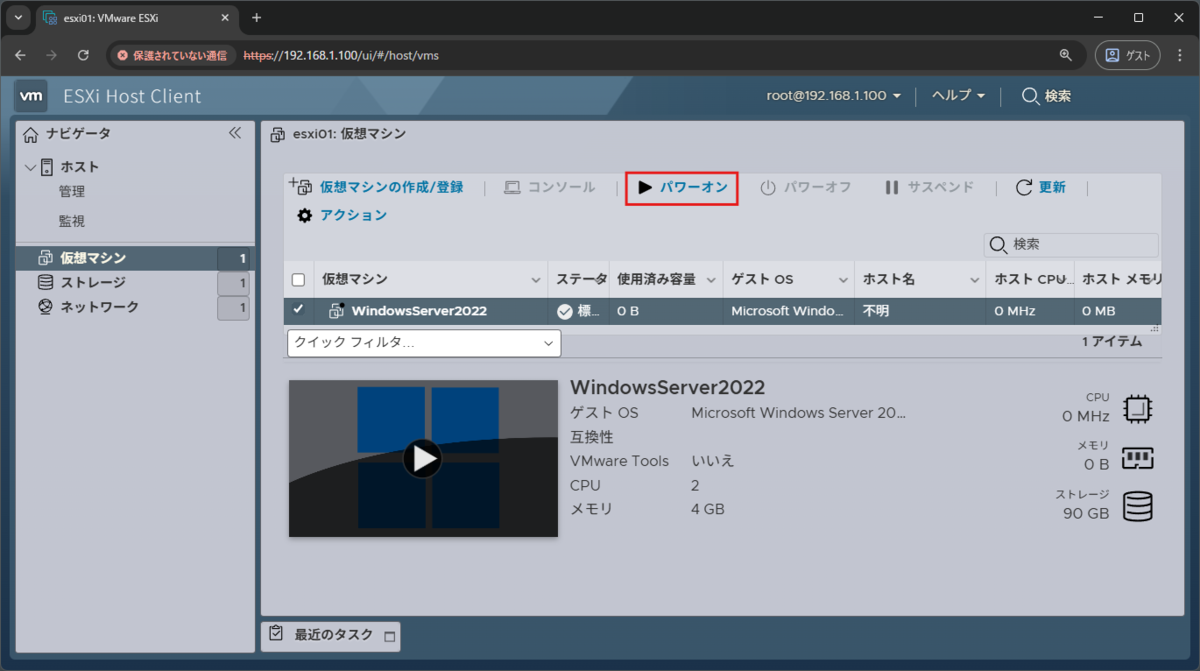The width and height of the screenshot is (1200, 671).
Task: Click the status checkmark icon in VM row
Action: coord(564,311)
